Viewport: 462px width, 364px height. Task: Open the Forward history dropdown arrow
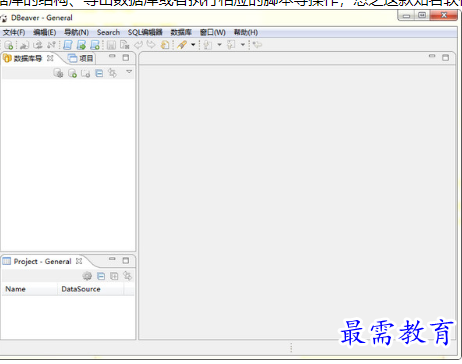(243, 45)
